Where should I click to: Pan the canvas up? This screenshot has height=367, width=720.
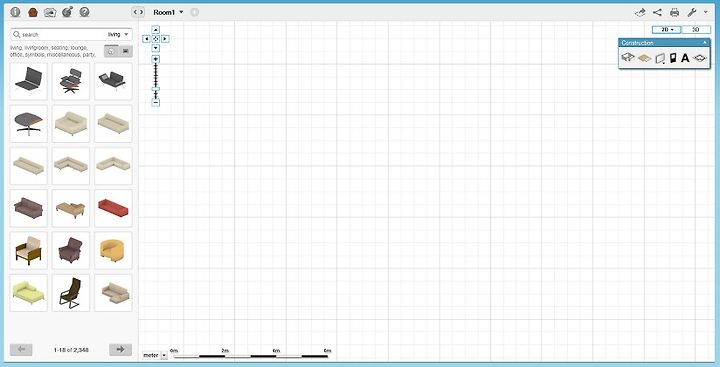(156, 29)
